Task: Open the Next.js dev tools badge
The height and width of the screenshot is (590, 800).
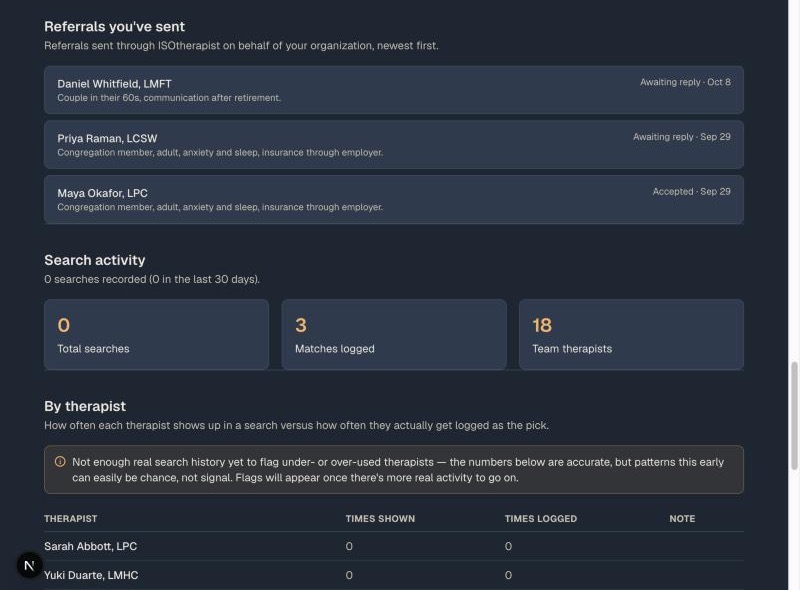Action: (29, 565)
